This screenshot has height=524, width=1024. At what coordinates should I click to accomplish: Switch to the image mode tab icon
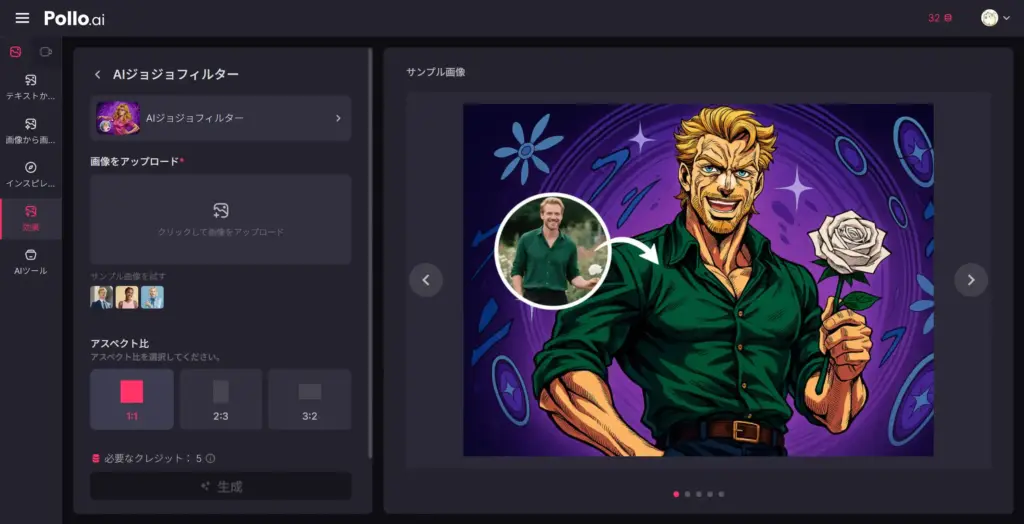tap(16, 52)
